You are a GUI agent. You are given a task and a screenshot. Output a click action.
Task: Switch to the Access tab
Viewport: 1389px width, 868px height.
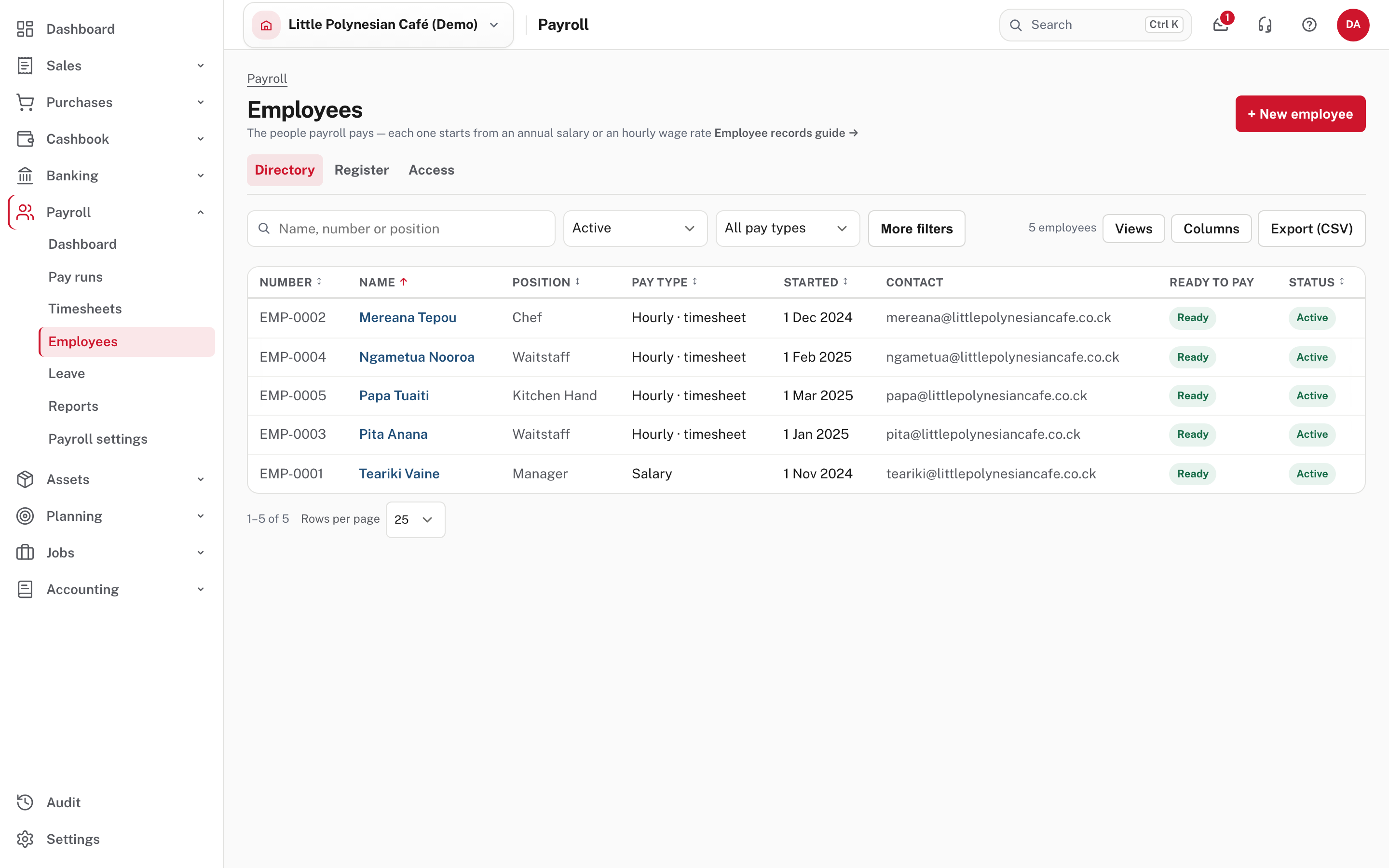click(x=431, y=170)
